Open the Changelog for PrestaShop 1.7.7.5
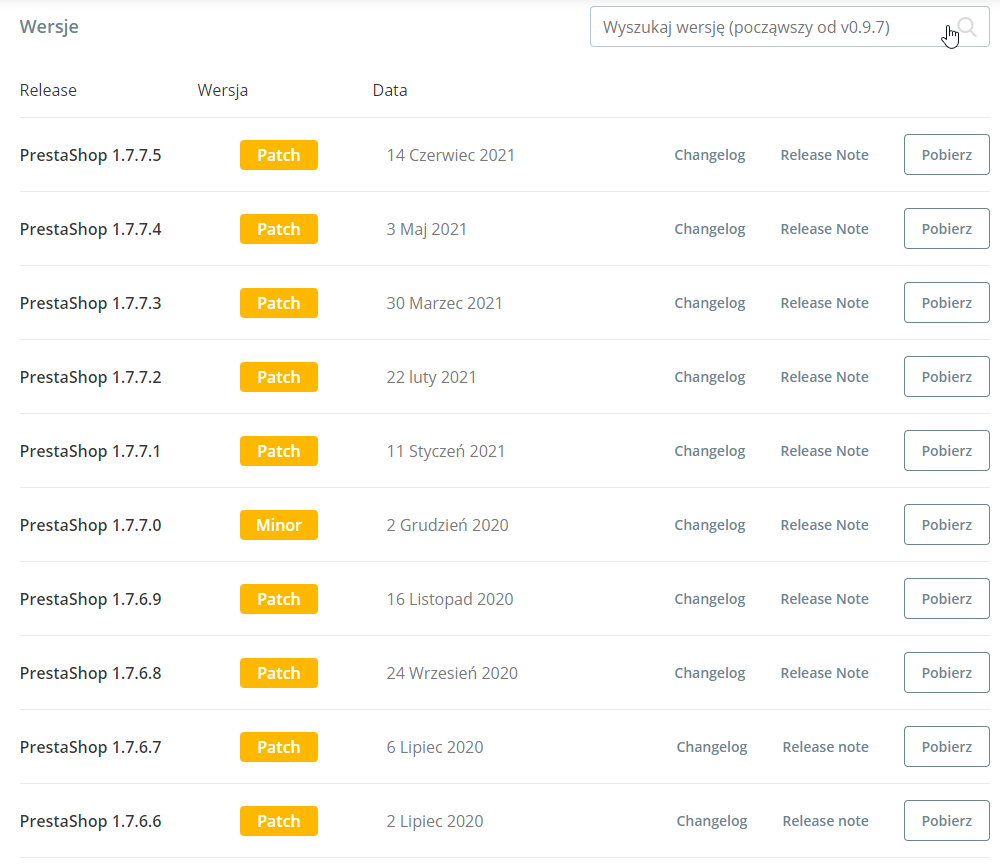Viewport: 1000px width, 868px height. click(709, 155)
